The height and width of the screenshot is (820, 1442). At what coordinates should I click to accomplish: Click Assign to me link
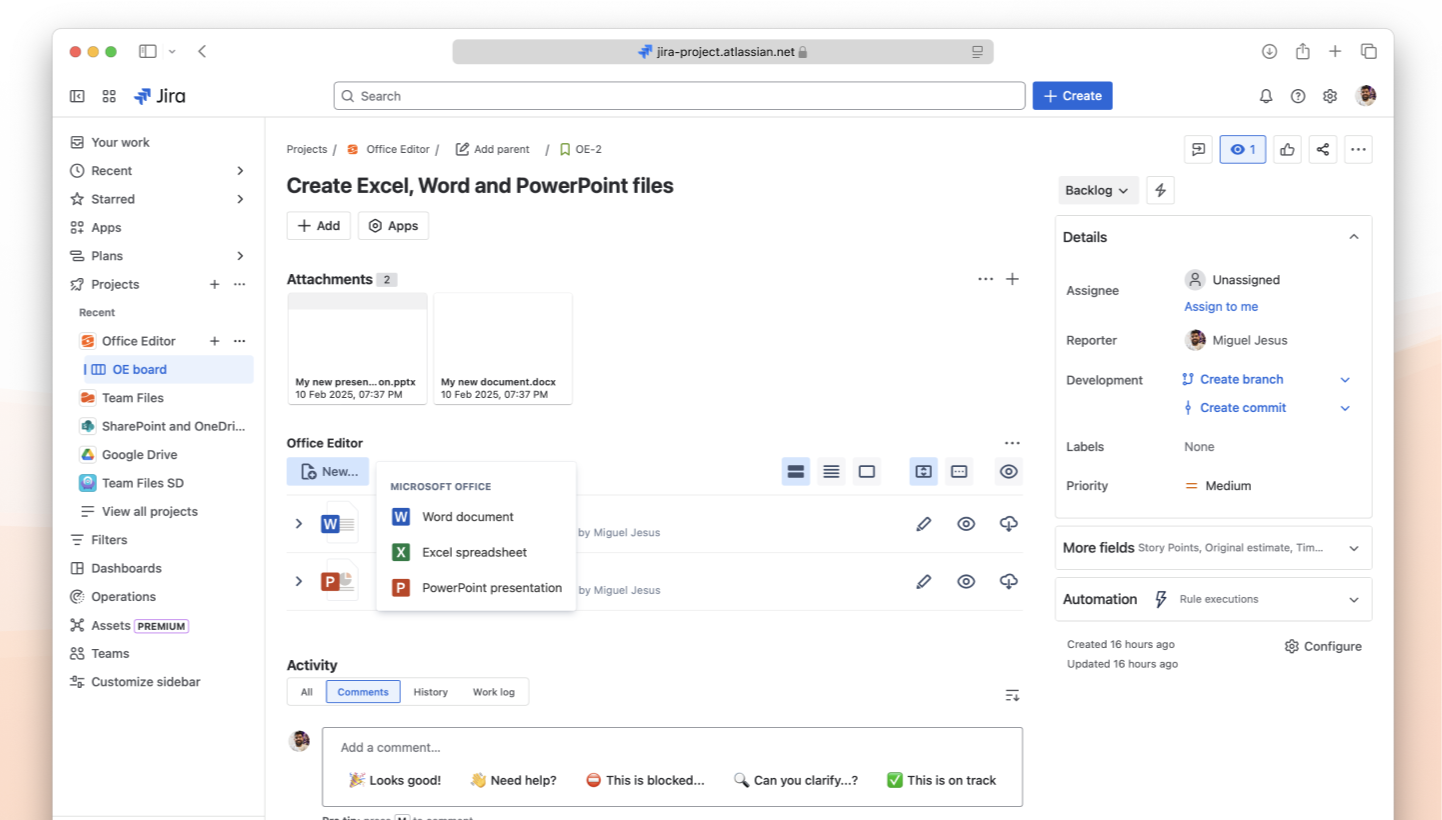coord(1221,307)
